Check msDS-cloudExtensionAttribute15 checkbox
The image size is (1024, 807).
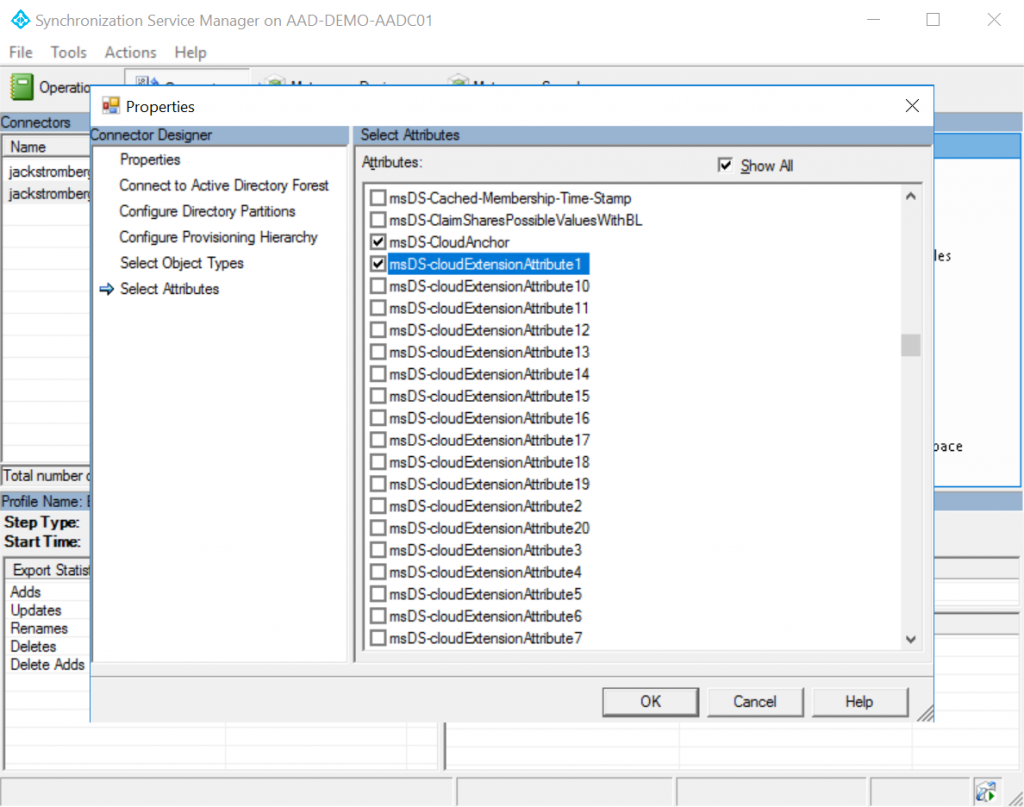[x=377, y=396]
